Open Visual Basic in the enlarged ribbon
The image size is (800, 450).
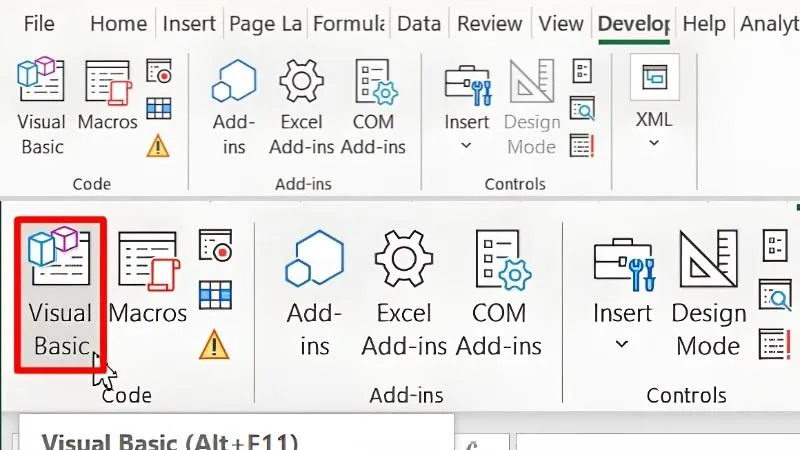click(61, 295)
